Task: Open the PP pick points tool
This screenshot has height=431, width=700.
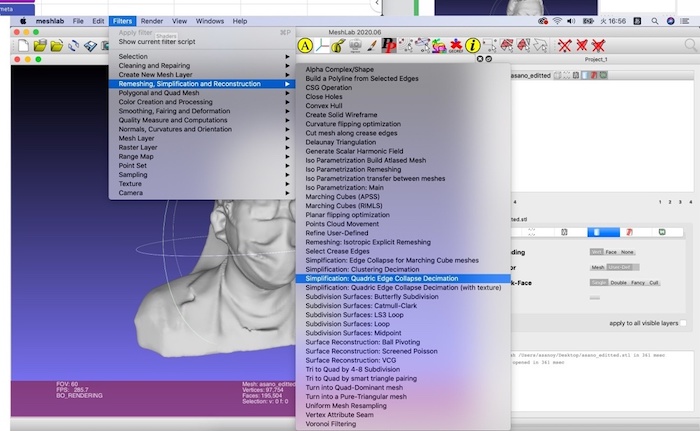Action: (389, 46)
